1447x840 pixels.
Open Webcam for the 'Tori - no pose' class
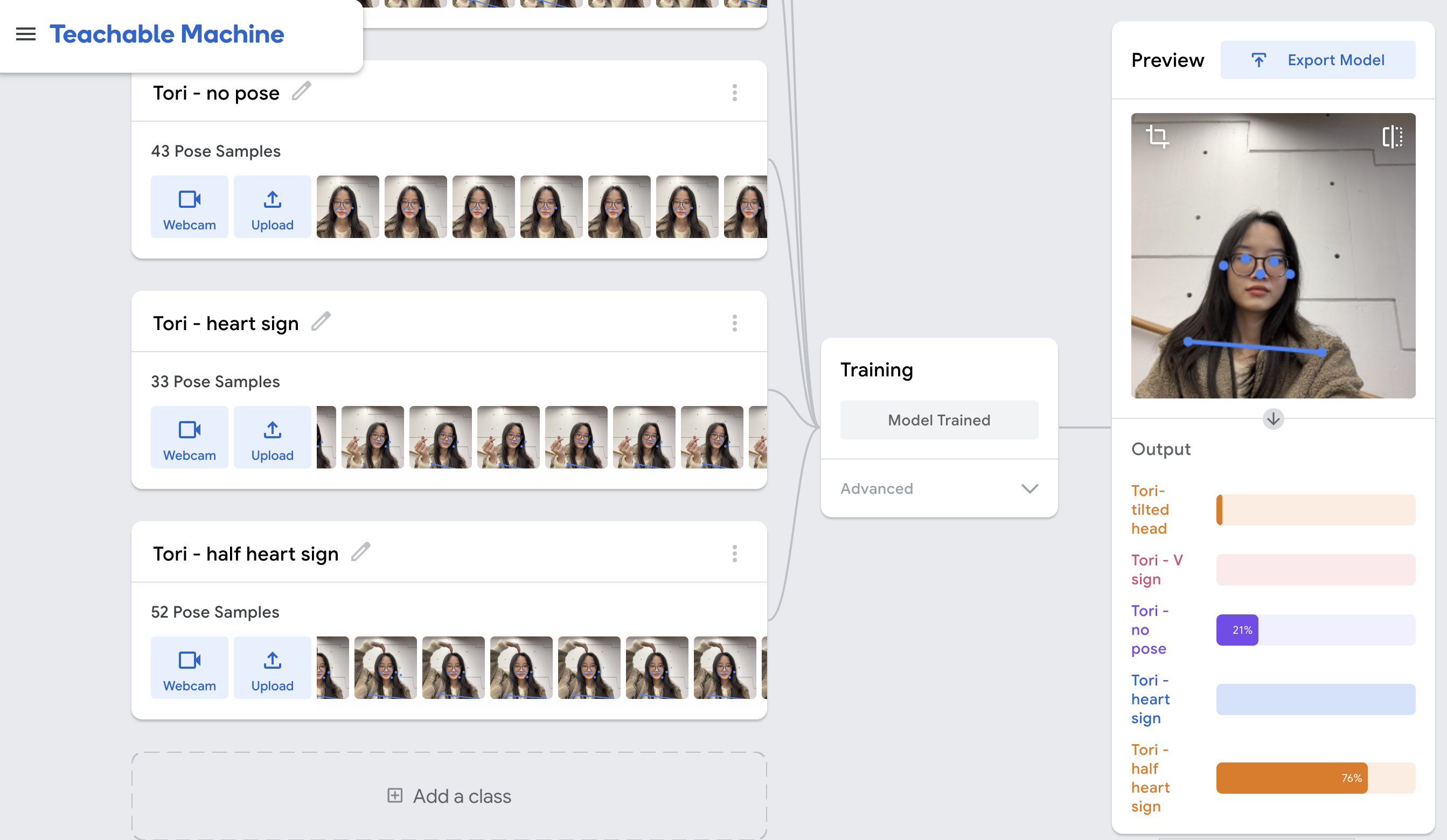190,207
